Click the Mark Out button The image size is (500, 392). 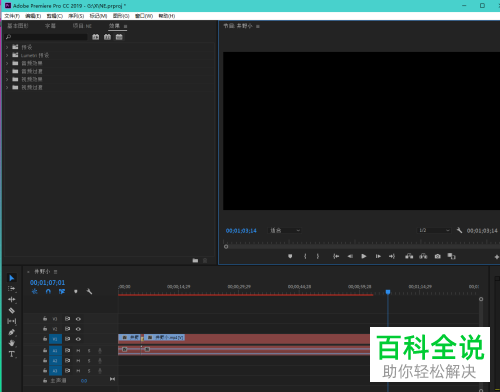pos(318,256)
